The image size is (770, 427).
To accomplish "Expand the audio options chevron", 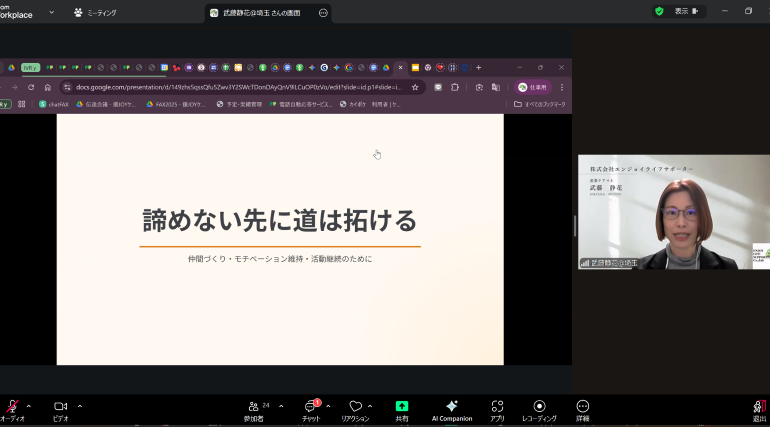I will pyautogui.click(x=29, y=406).
